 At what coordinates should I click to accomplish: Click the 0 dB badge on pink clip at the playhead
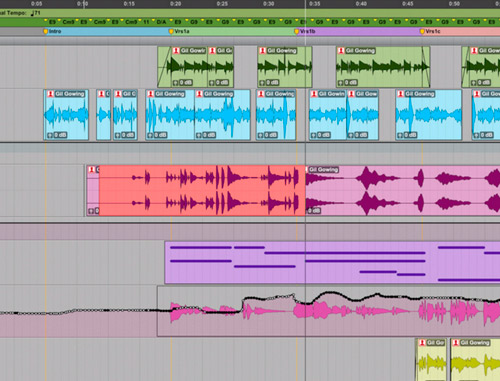[x=314, y=211]
